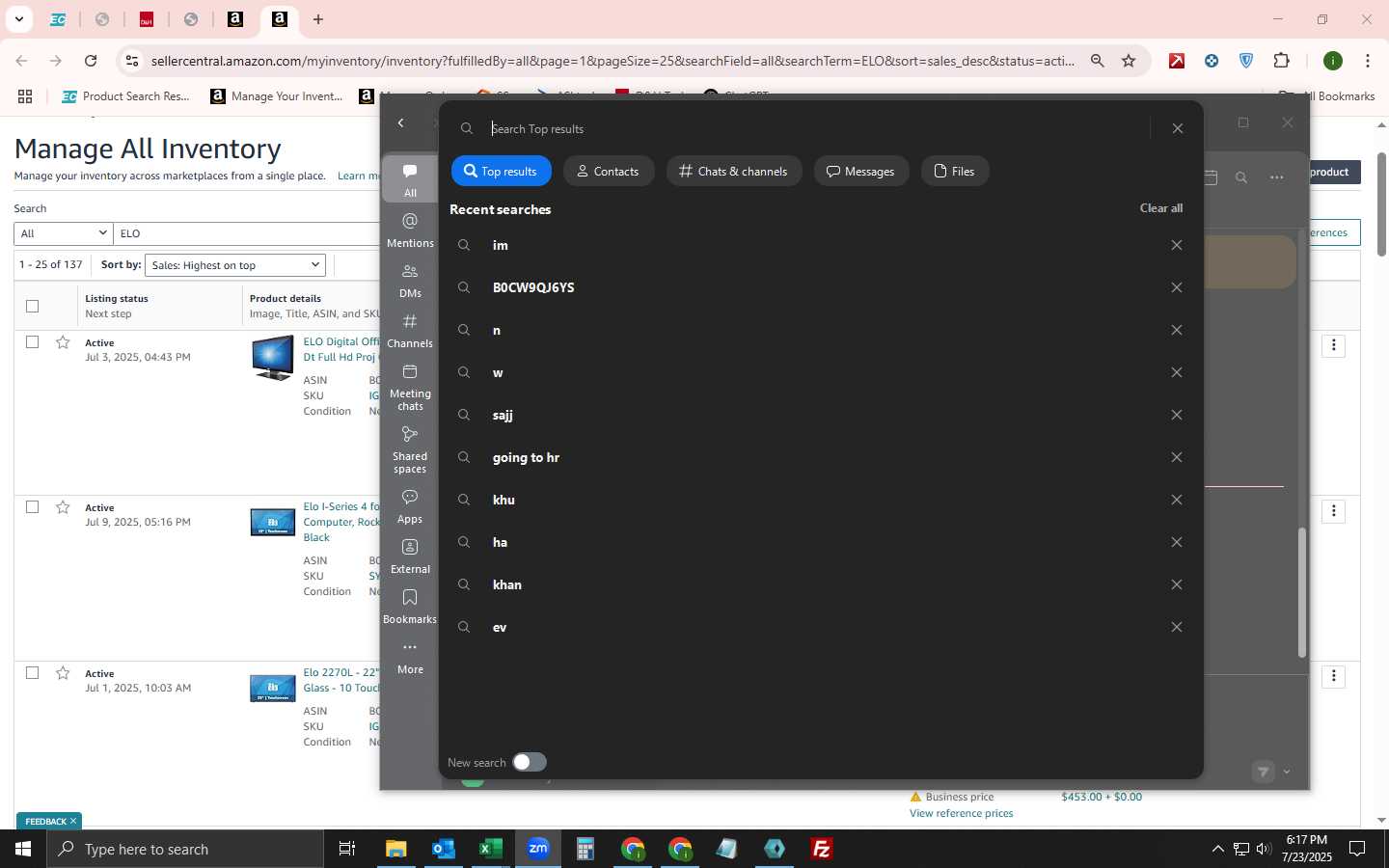
Task: Remove recent search 'sajj'
Action: click(1177, 415)
